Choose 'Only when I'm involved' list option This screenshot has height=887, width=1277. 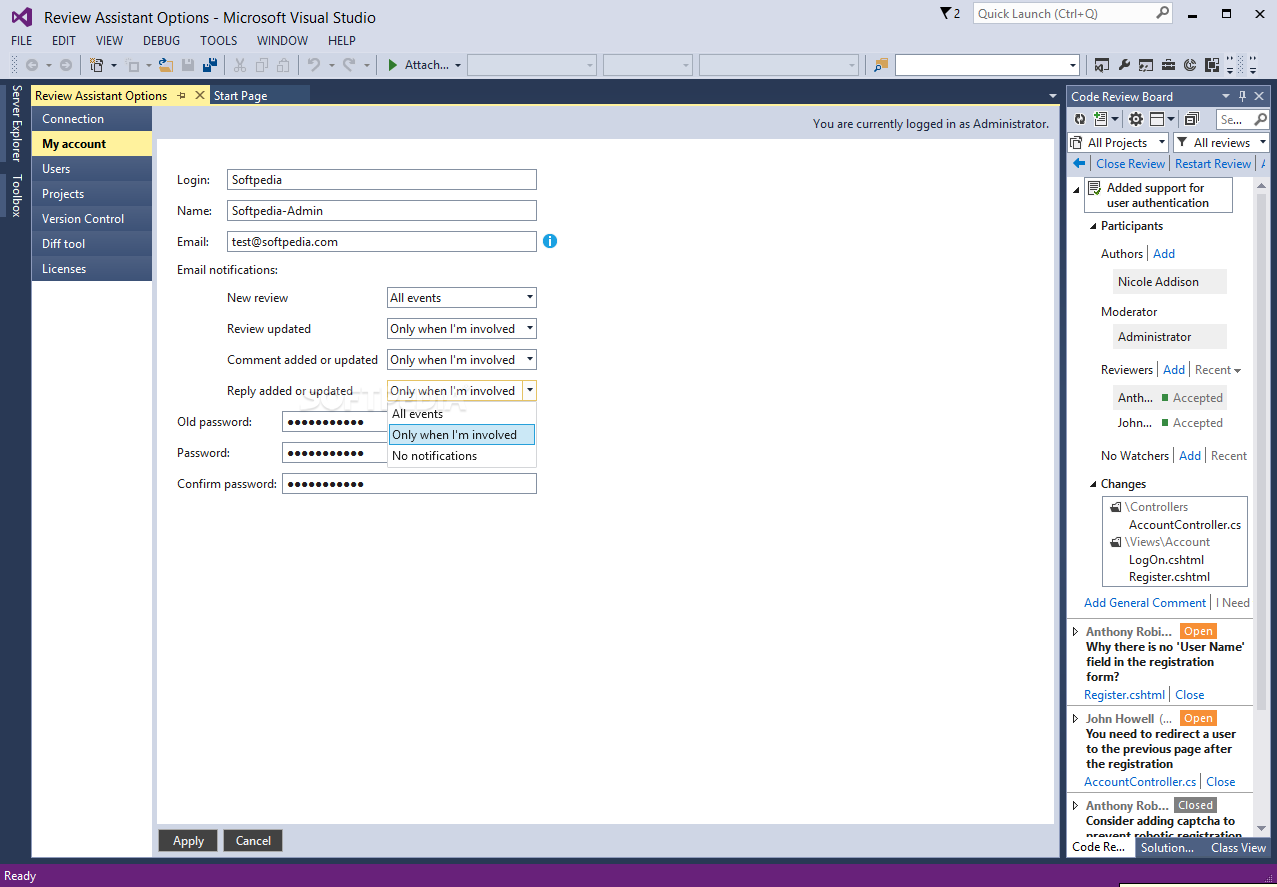click(462, 435)
